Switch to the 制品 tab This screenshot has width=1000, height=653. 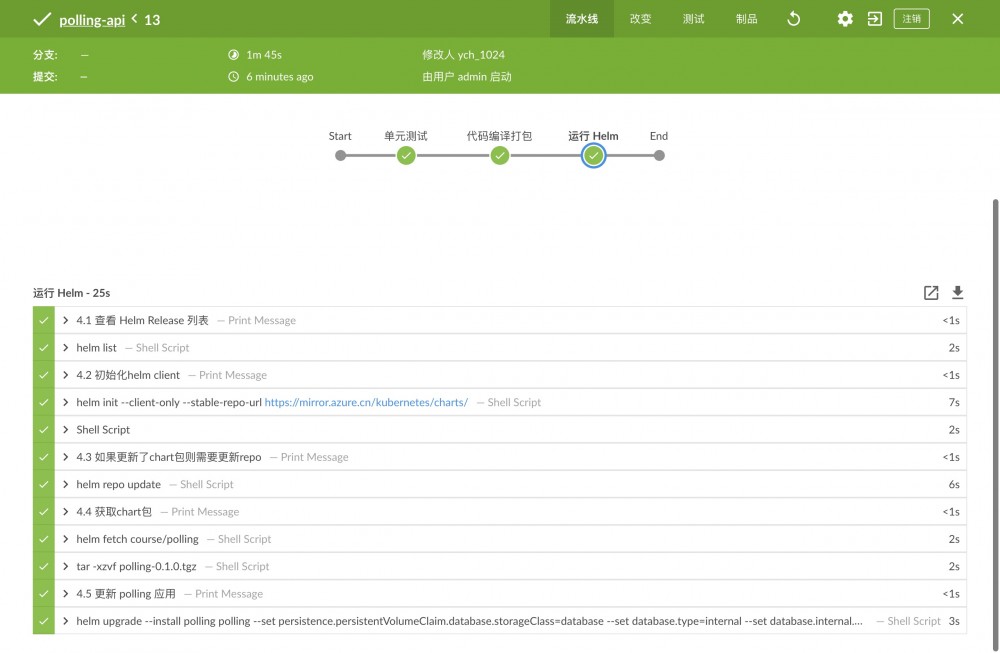click(745, 19)
